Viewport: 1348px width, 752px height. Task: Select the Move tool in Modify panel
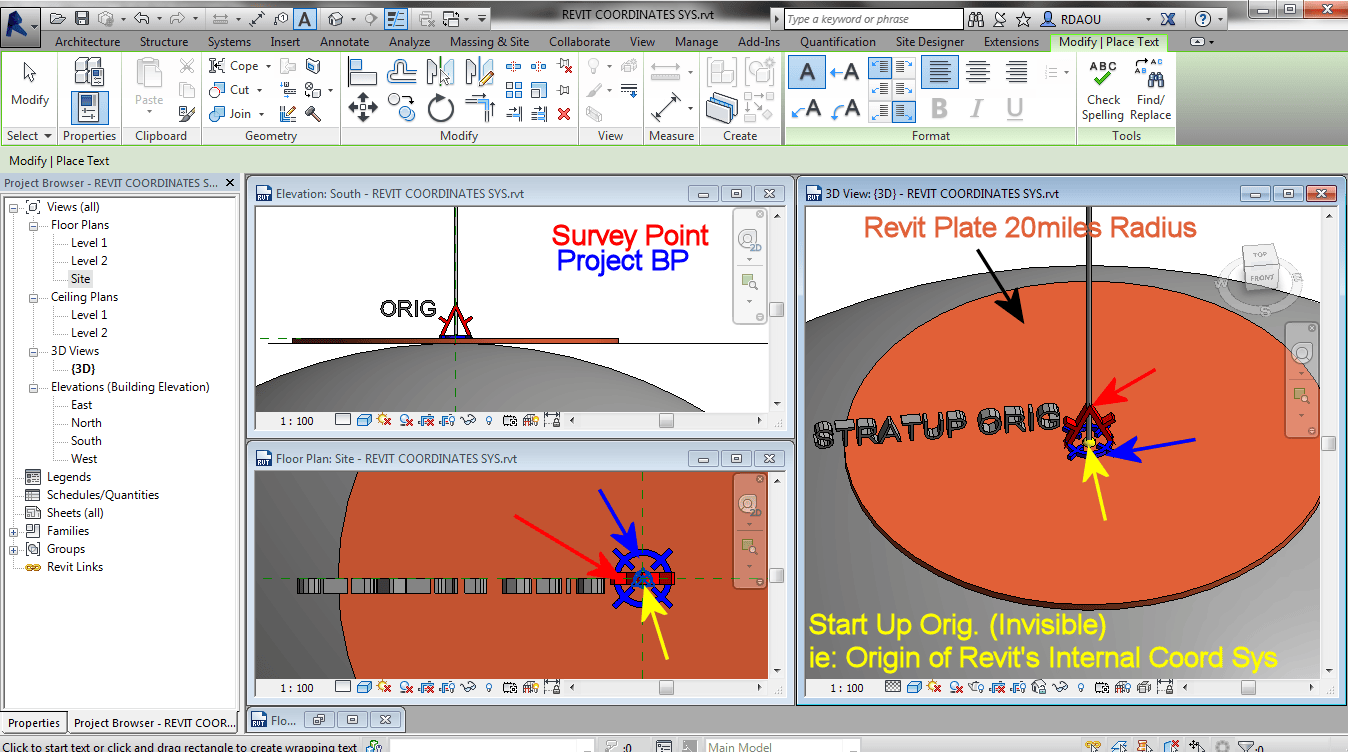tap(362, 107)
